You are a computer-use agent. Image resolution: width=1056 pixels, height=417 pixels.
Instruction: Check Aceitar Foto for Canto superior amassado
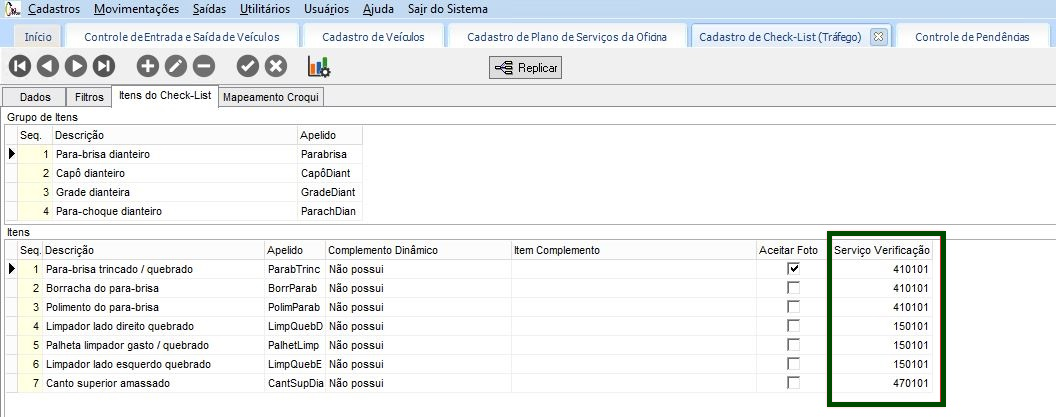[794, 383]
